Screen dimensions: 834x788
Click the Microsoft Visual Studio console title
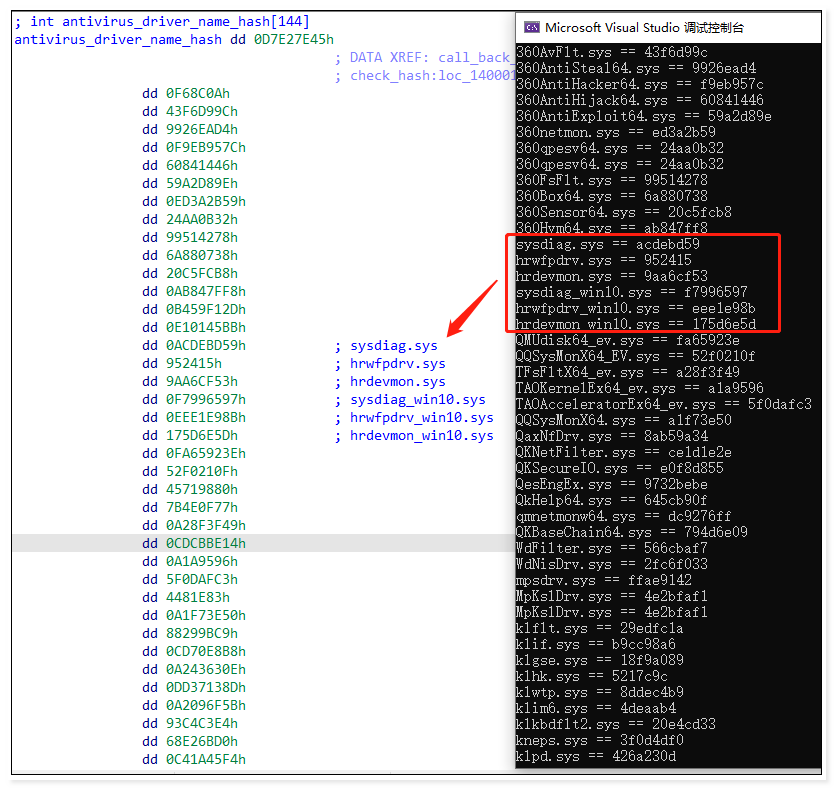[x=644, y=28]
